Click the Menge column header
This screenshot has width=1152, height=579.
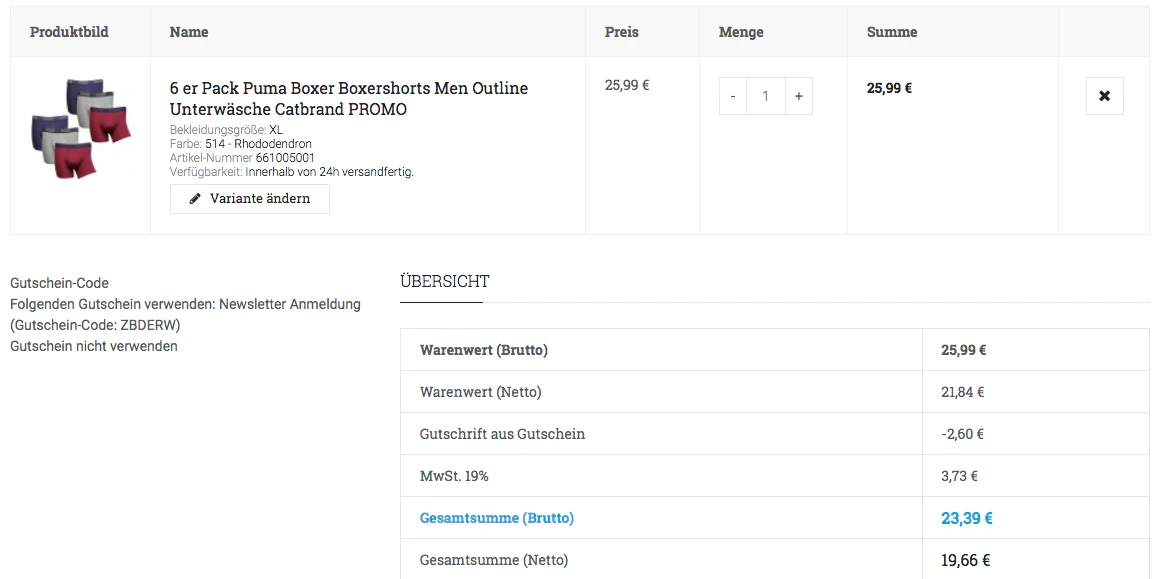pyautogui.click(x=741, y=32)
